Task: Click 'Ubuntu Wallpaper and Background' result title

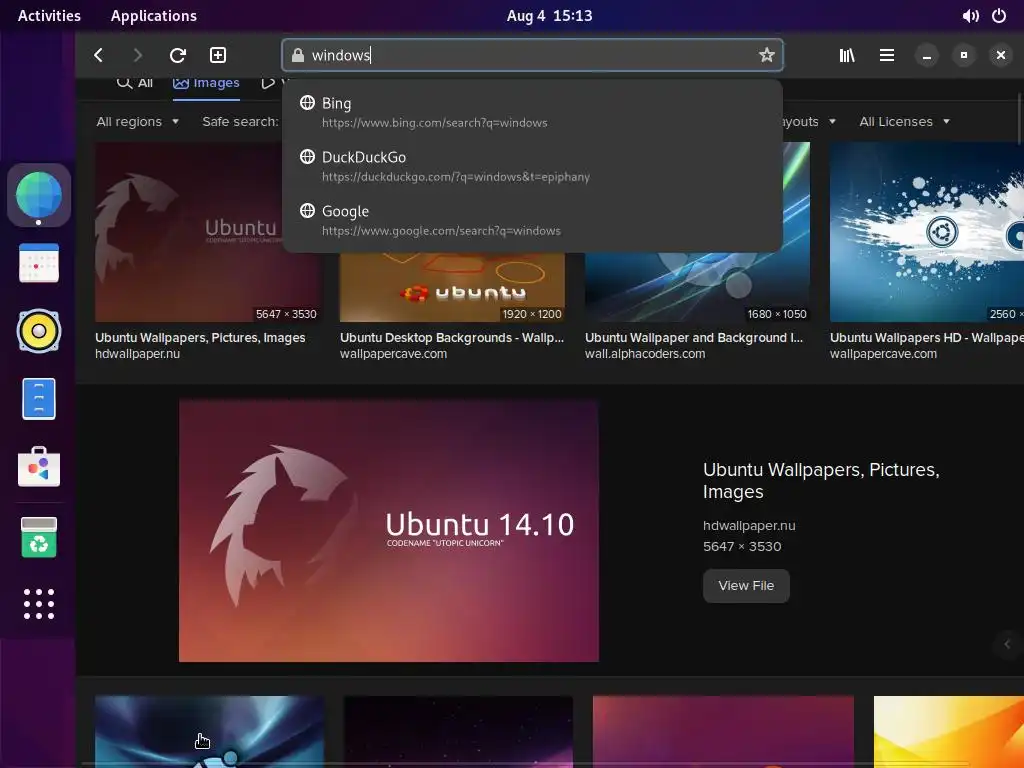Action: click(694, 338)
